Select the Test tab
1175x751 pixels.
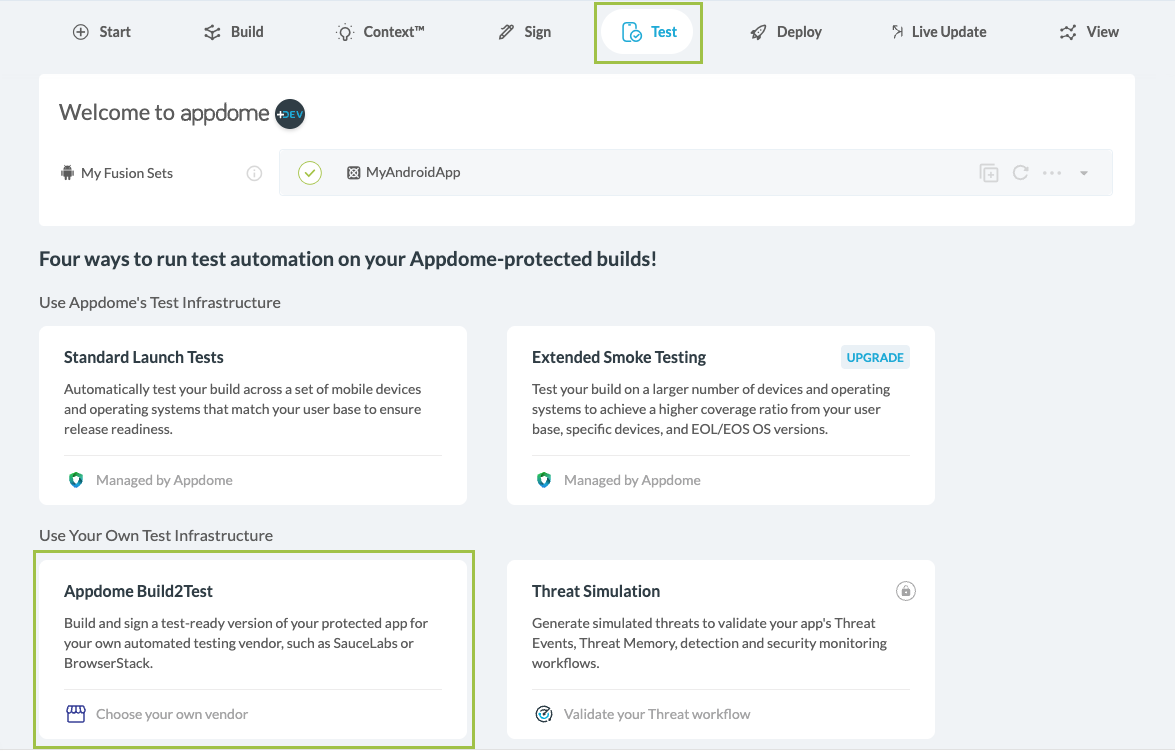click(648, 32)
